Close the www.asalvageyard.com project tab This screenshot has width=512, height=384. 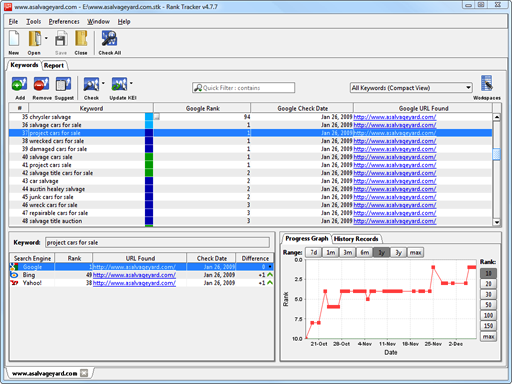[84, 373]
